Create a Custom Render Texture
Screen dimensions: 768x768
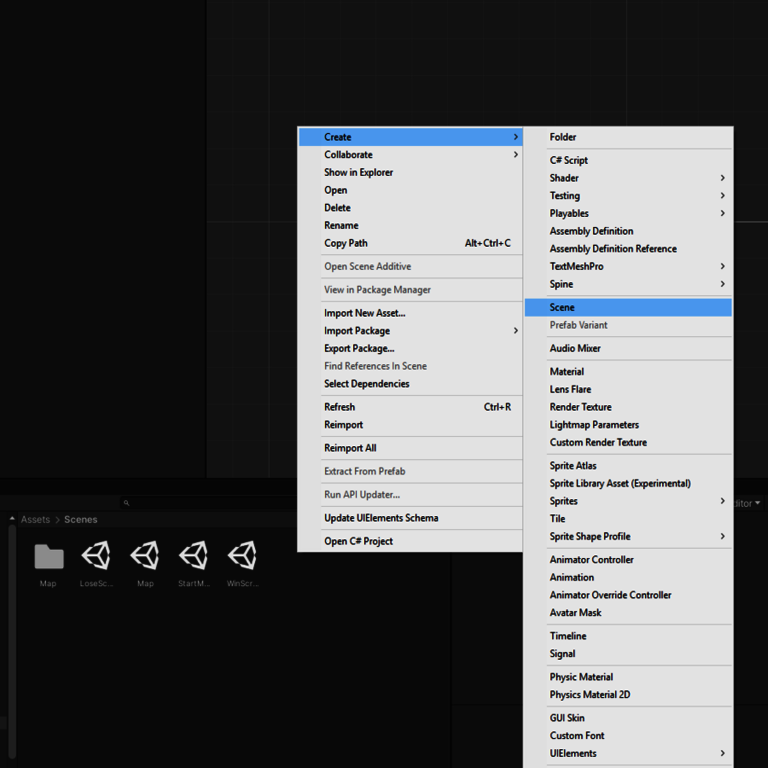628,442
